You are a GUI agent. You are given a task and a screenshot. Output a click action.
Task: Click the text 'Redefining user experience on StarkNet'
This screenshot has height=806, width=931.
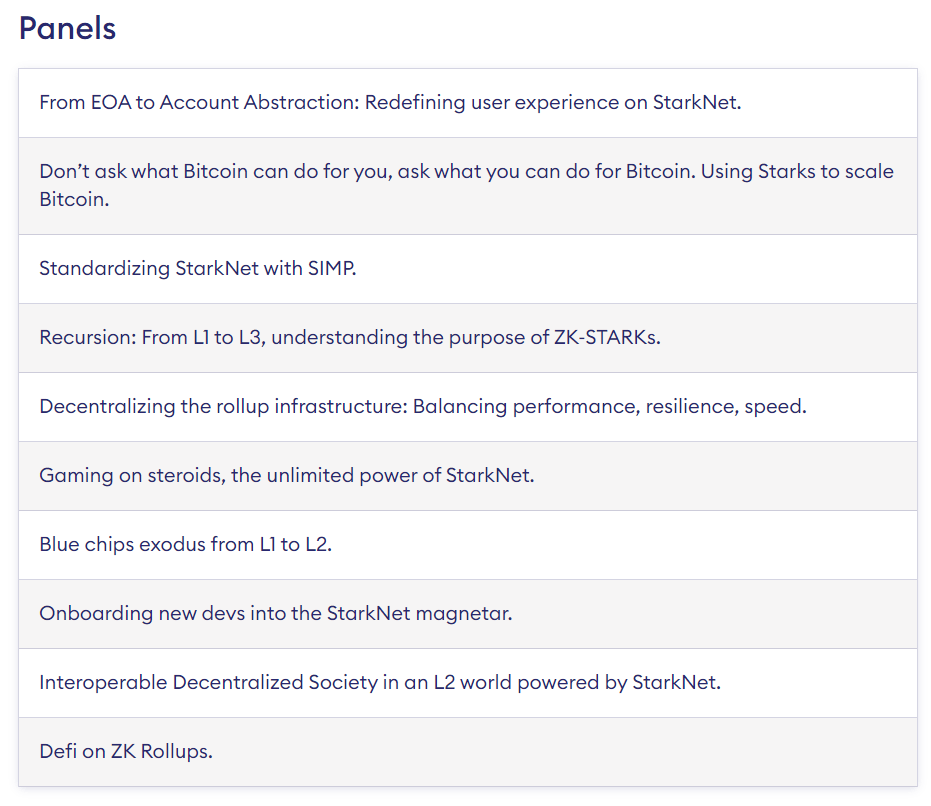coord(553,103)
